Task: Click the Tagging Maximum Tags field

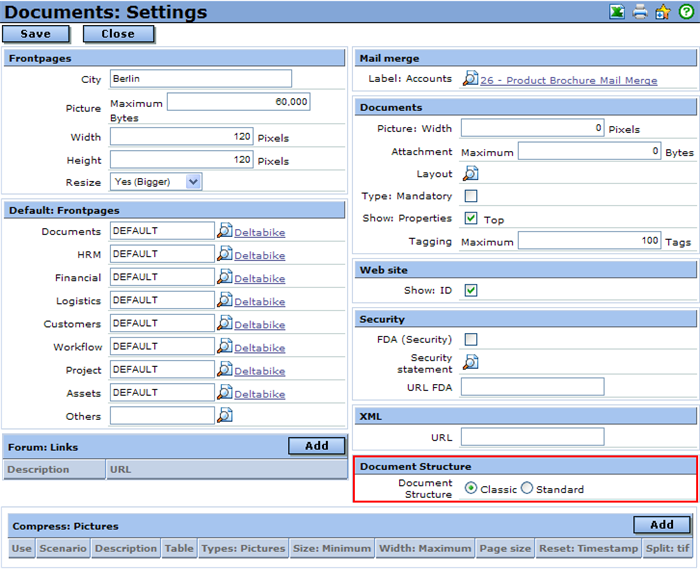Action: (589, 241)
